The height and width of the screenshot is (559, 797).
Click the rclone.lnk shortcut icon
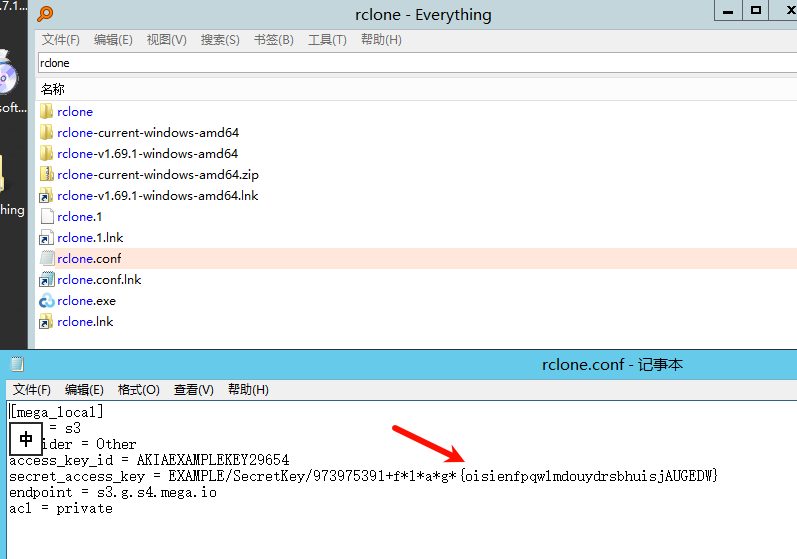click(x=46, y=321)
